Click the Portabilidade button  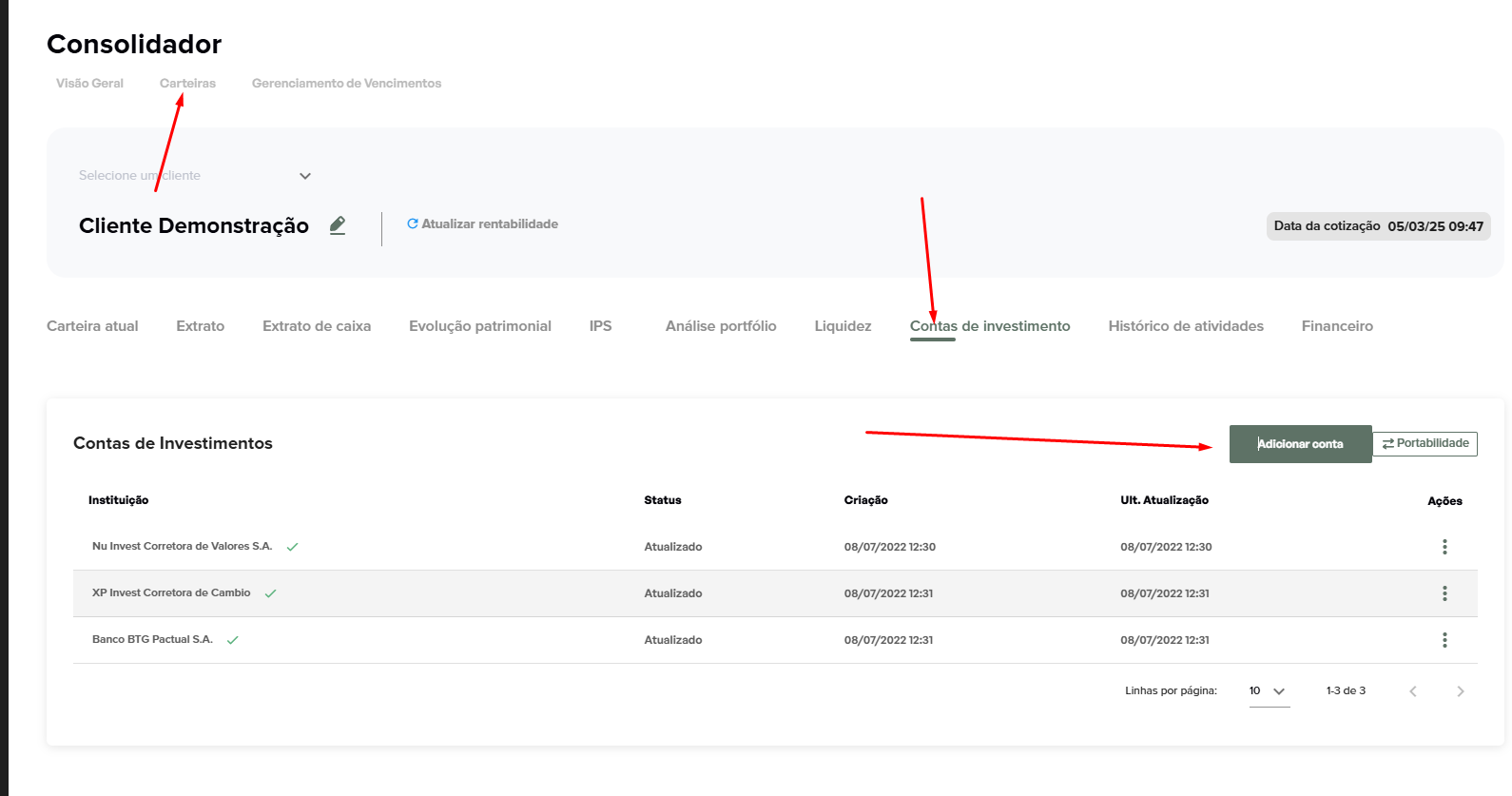(1425, 444)
